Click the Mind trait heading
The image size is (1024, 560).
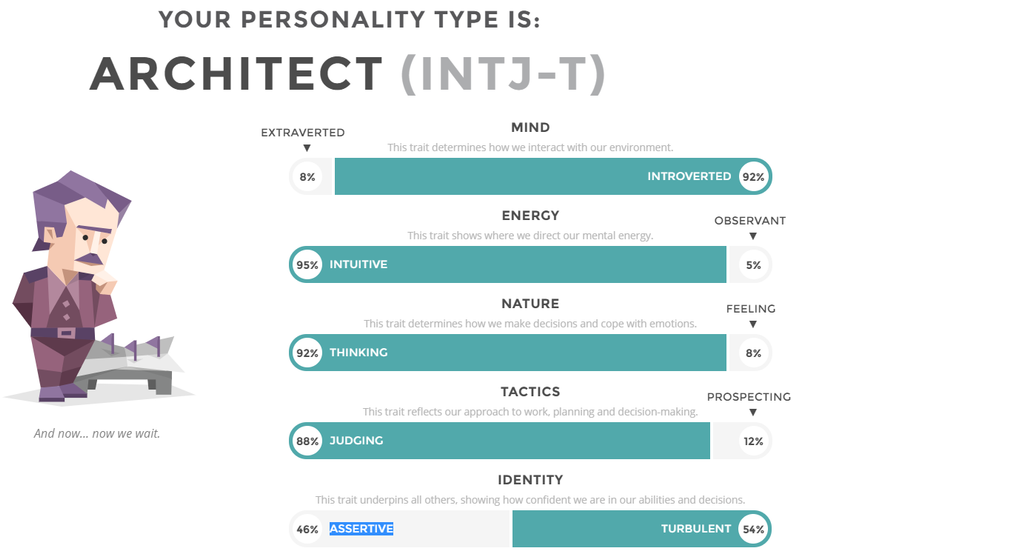pos(530,127)
